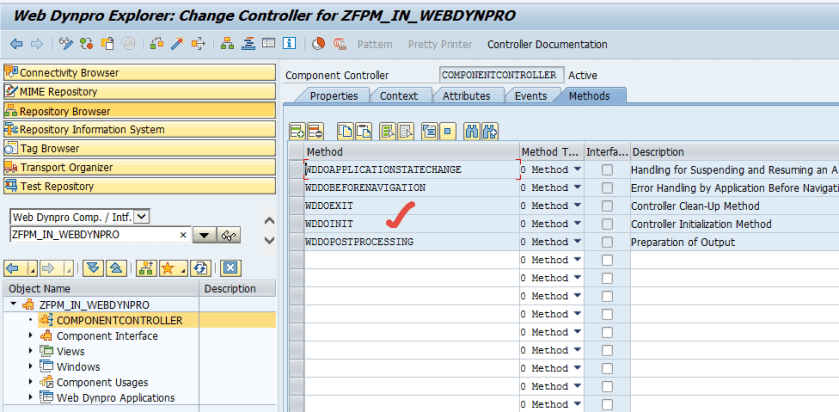This screenshot has height=412, width=839.
Task: Open the Test Repository
Action: [139, 186]
